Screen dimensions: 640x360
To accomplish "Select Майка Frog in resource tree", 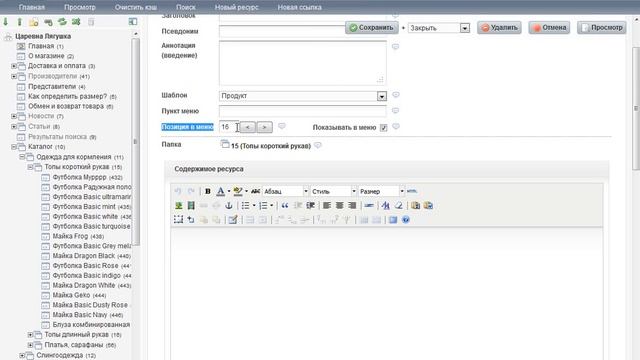I will click(x=78, y=236).
